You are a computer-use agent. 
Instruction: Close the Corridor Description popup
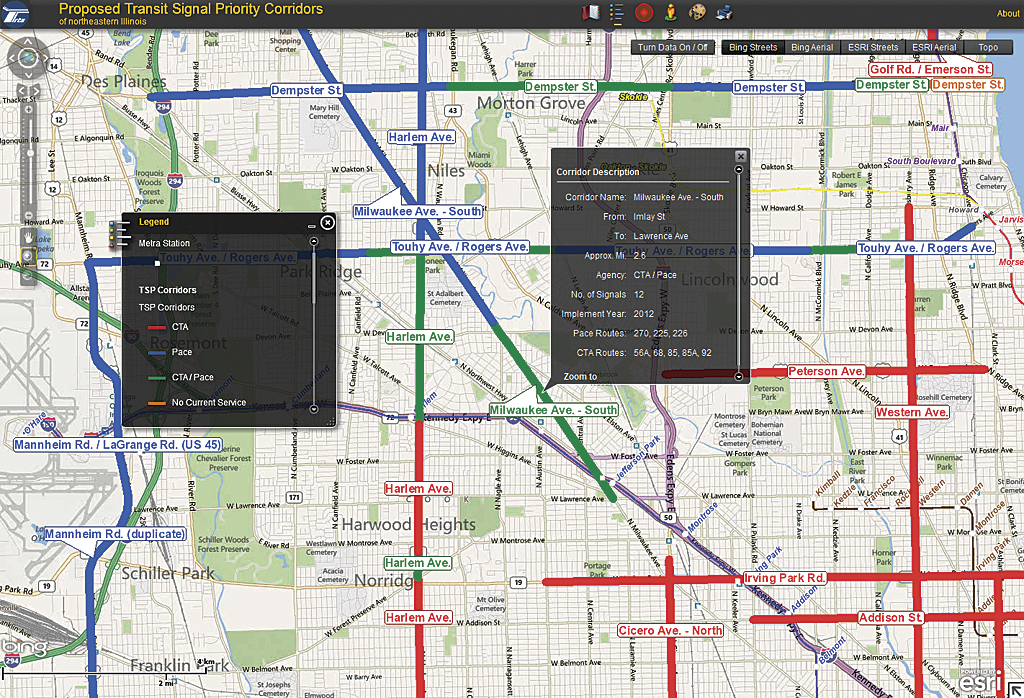pyautogui.click(x=741, y=156)
